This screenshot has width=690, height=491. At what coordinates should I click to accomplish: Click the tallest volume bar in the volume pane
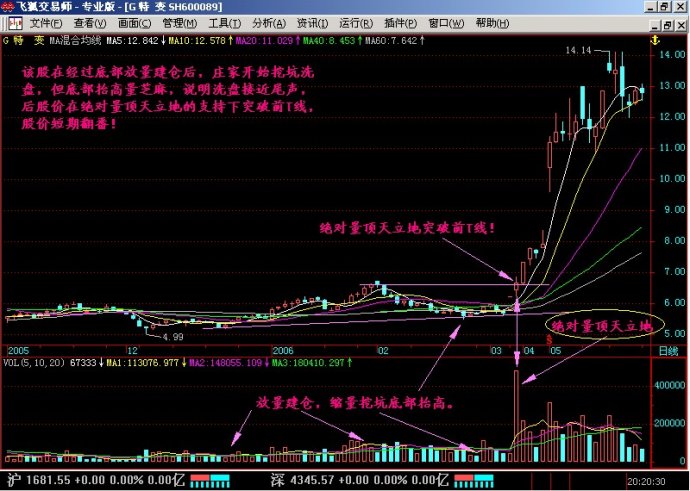(517, 416)
